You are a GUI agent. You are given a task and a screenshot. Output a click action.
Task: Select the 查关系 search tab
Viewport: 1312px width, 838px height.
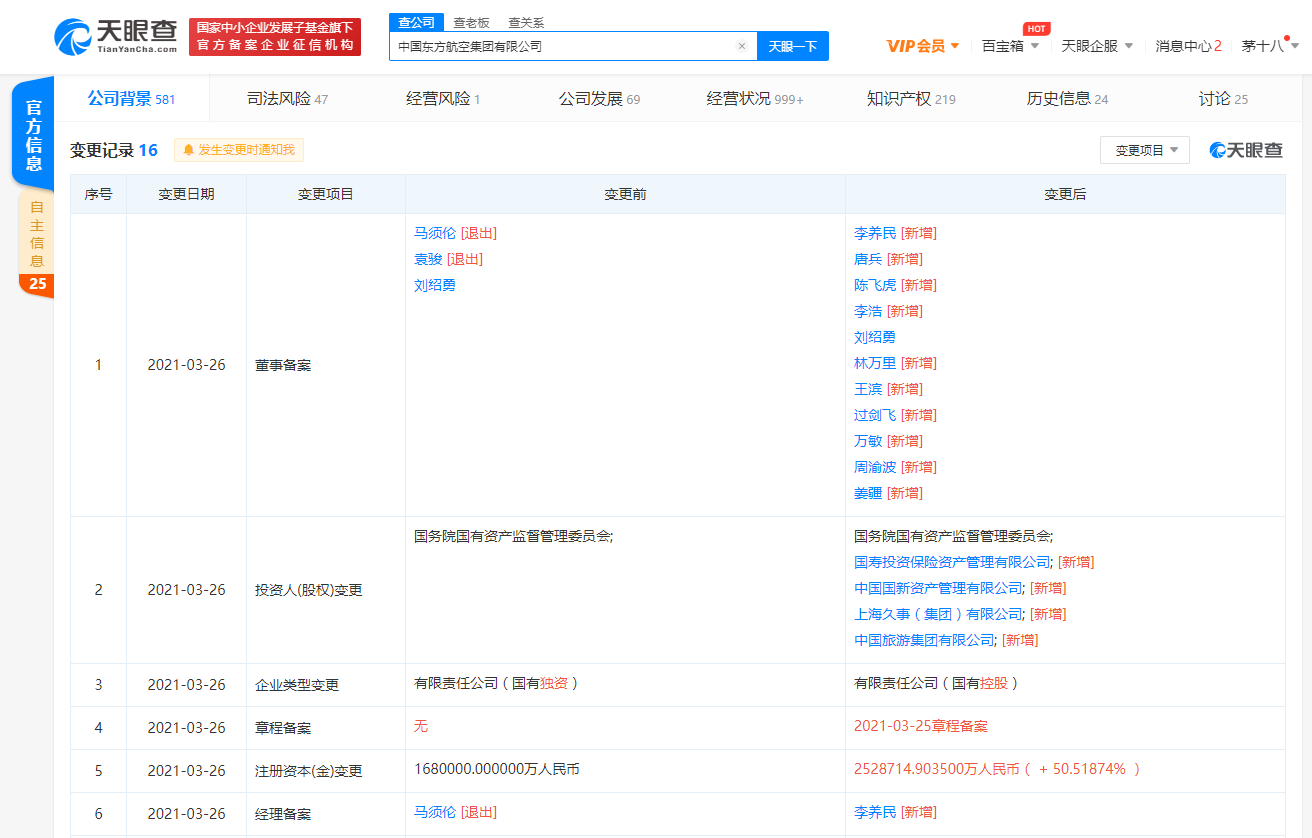526,22
